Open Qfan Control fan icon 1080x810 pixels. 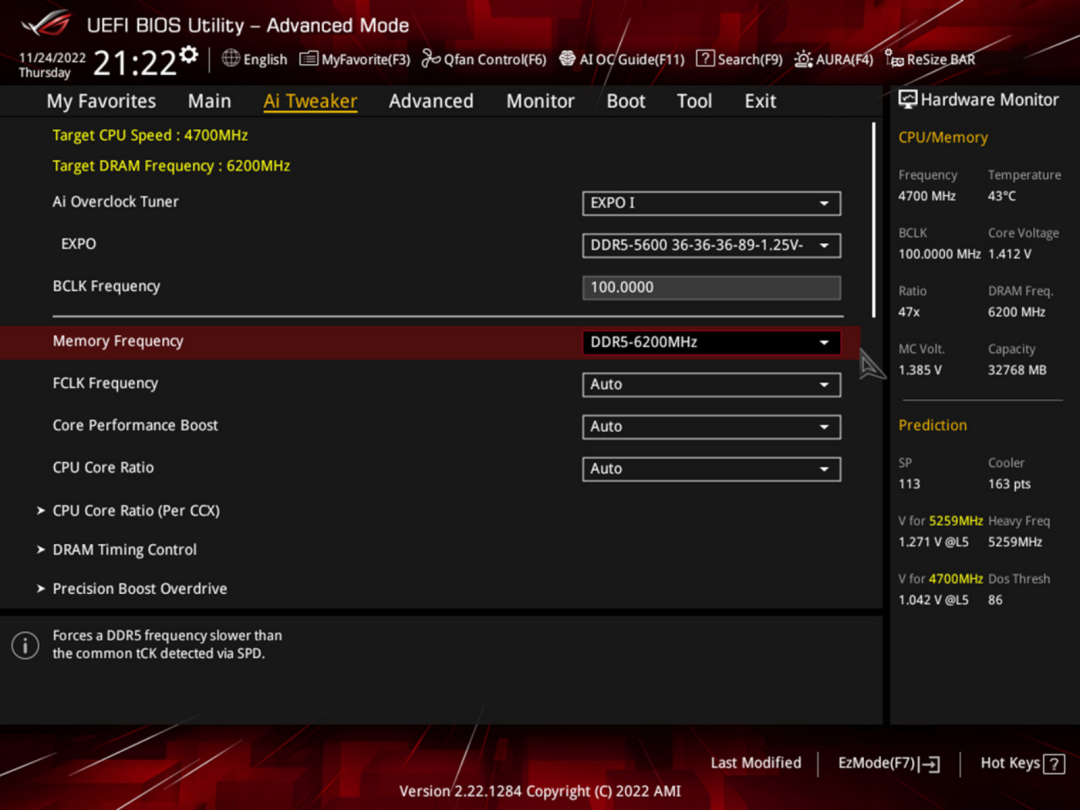430,59
